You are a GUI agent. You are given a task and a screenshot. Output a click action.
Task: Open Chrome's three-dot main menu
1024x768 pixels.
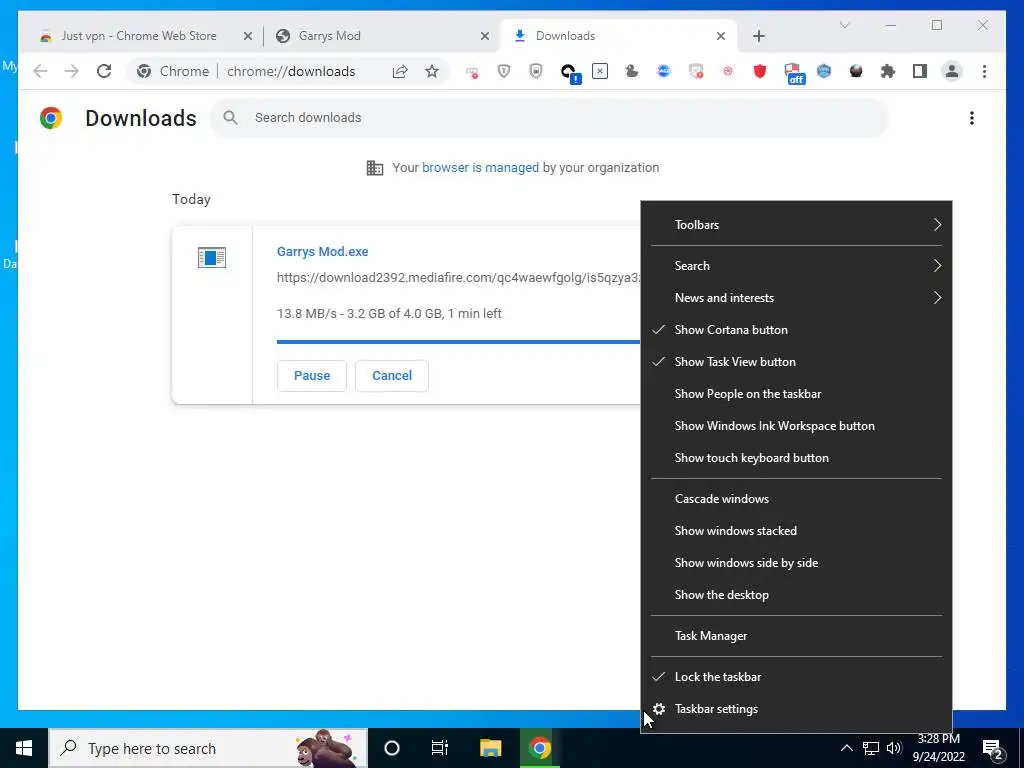pyautogui.click(x=984, y=71)
